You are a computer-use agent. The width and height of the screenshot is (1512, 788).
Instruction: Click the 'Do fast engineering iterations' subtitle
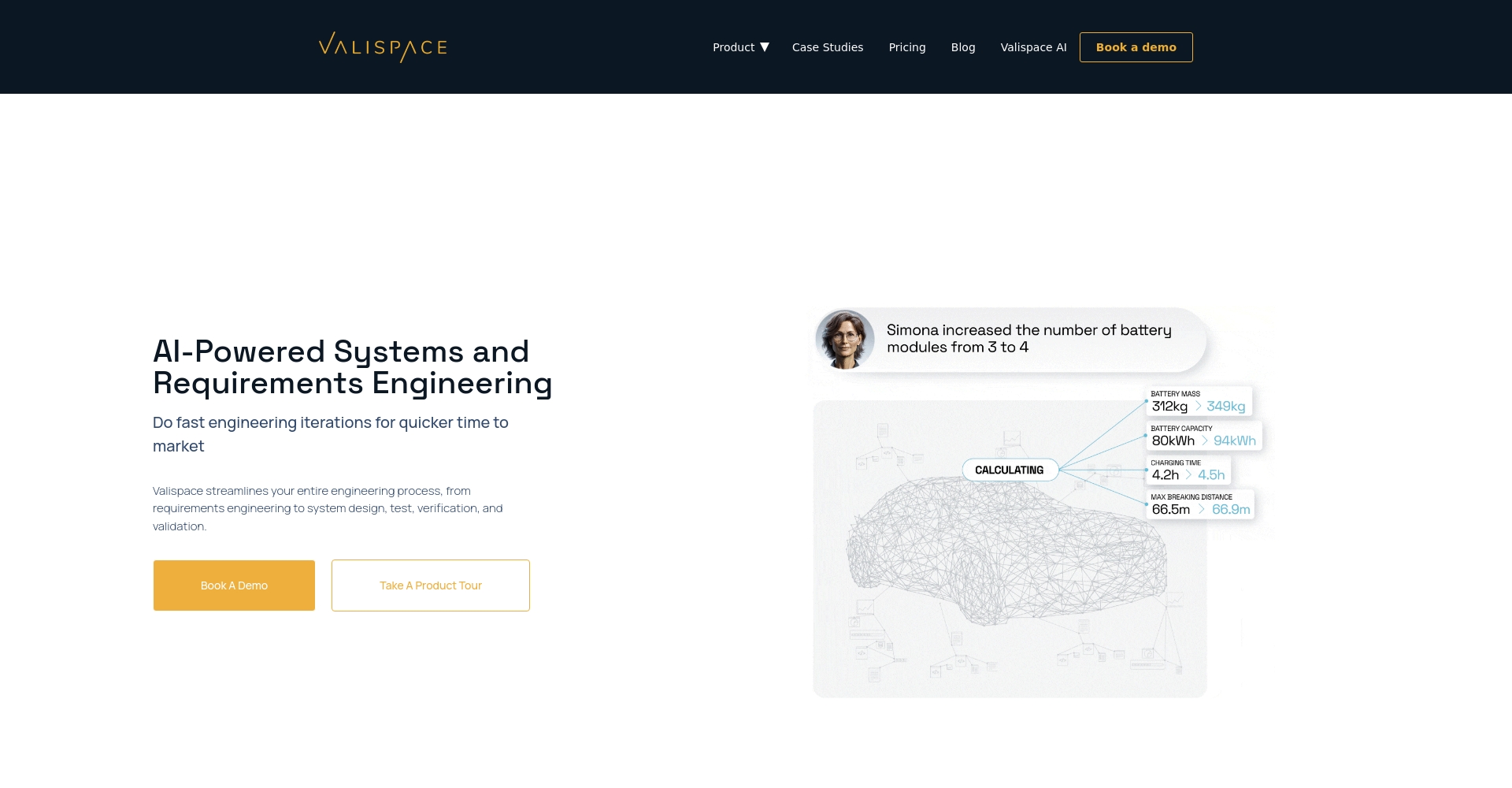click(x=331, y=434)
